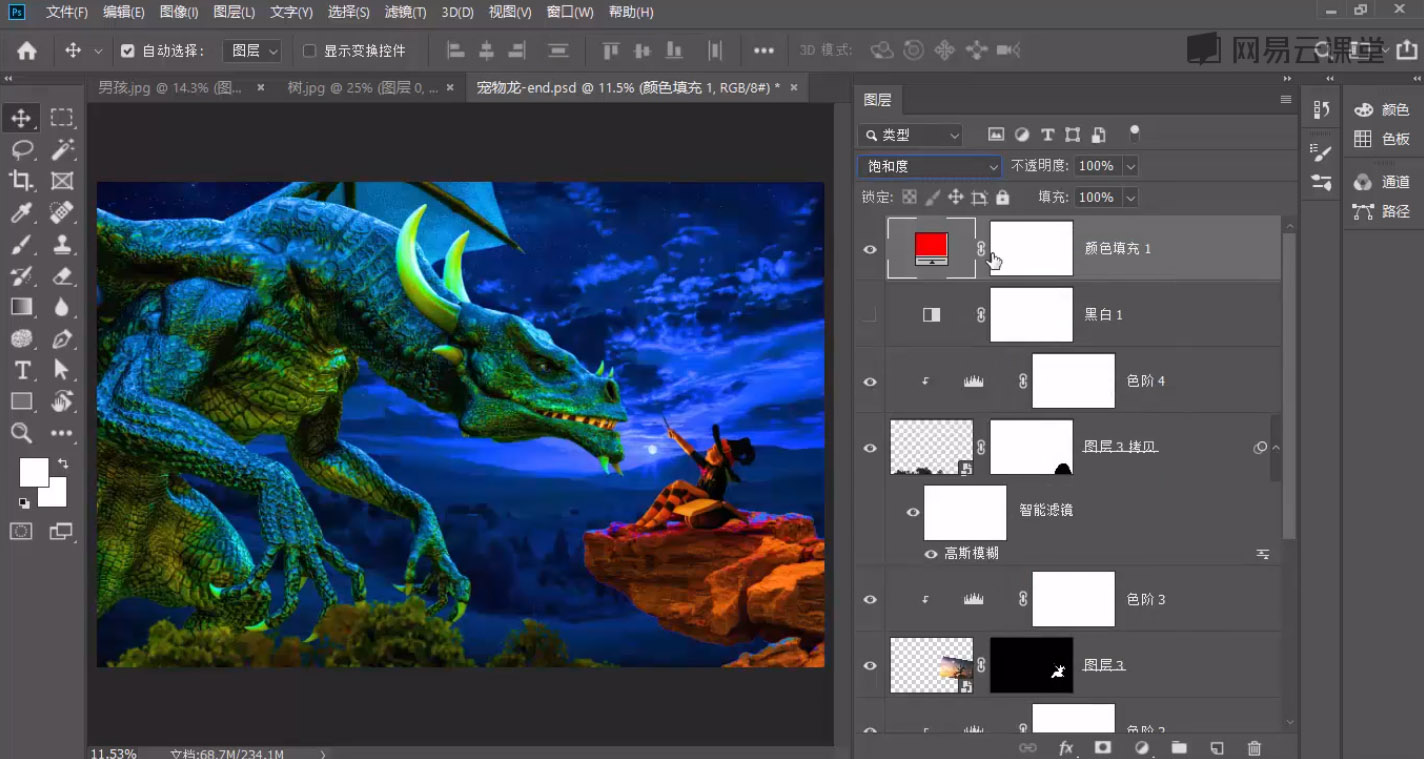Select the Horizontal Type tool
This screenshot has height=759, width=1424.
coord(21,370)
